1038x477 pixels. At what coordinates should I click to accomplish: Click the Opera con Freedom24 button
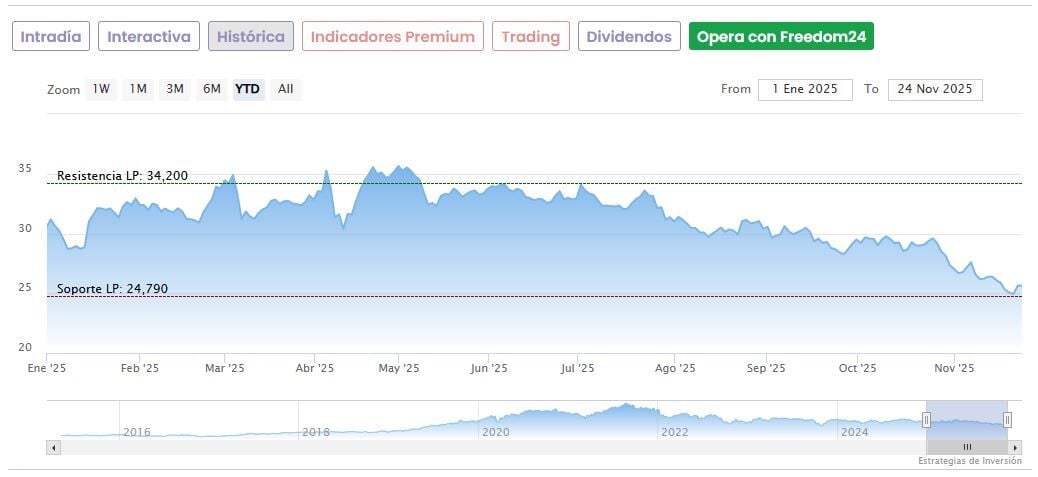(781, 37)
